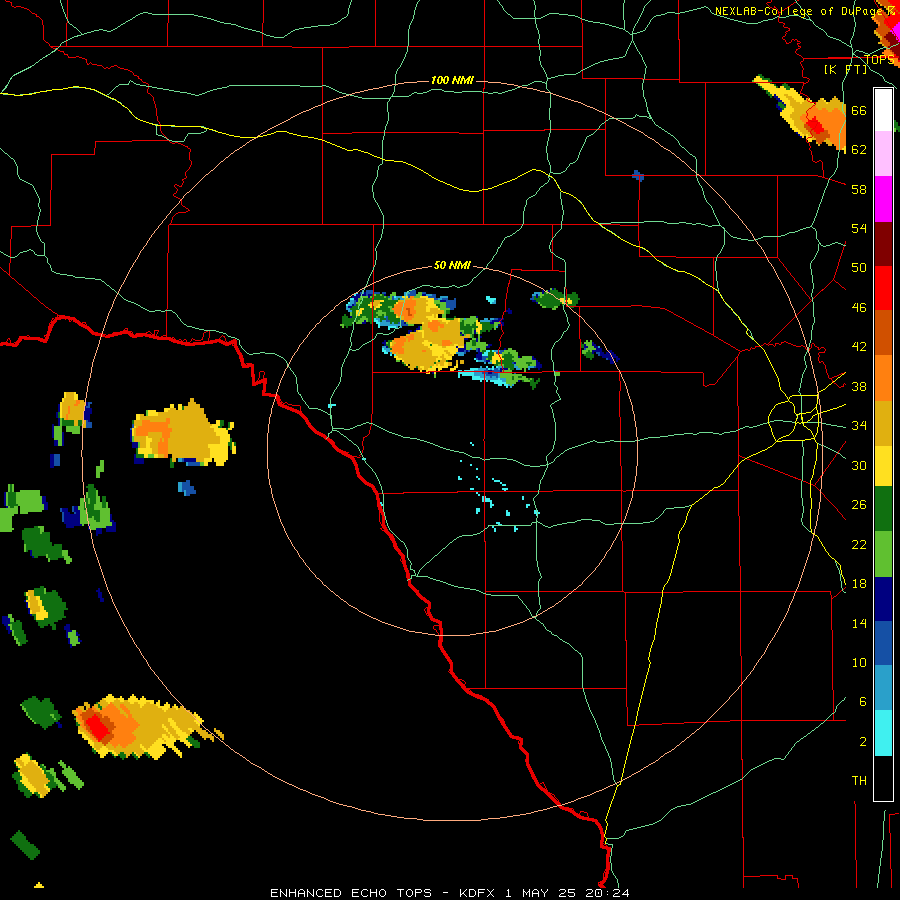Click the "KDFX" radar site identifier
This screenshot has width=900, height=900.
[x=476, y=893]
